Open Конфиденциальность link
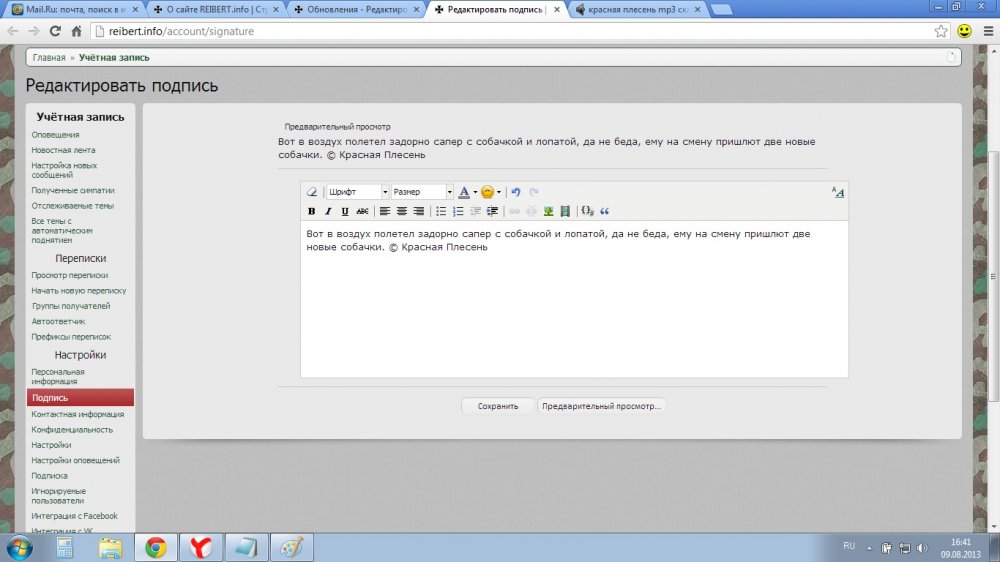Screen dimensions: 1000x562 tap(72, 429)
